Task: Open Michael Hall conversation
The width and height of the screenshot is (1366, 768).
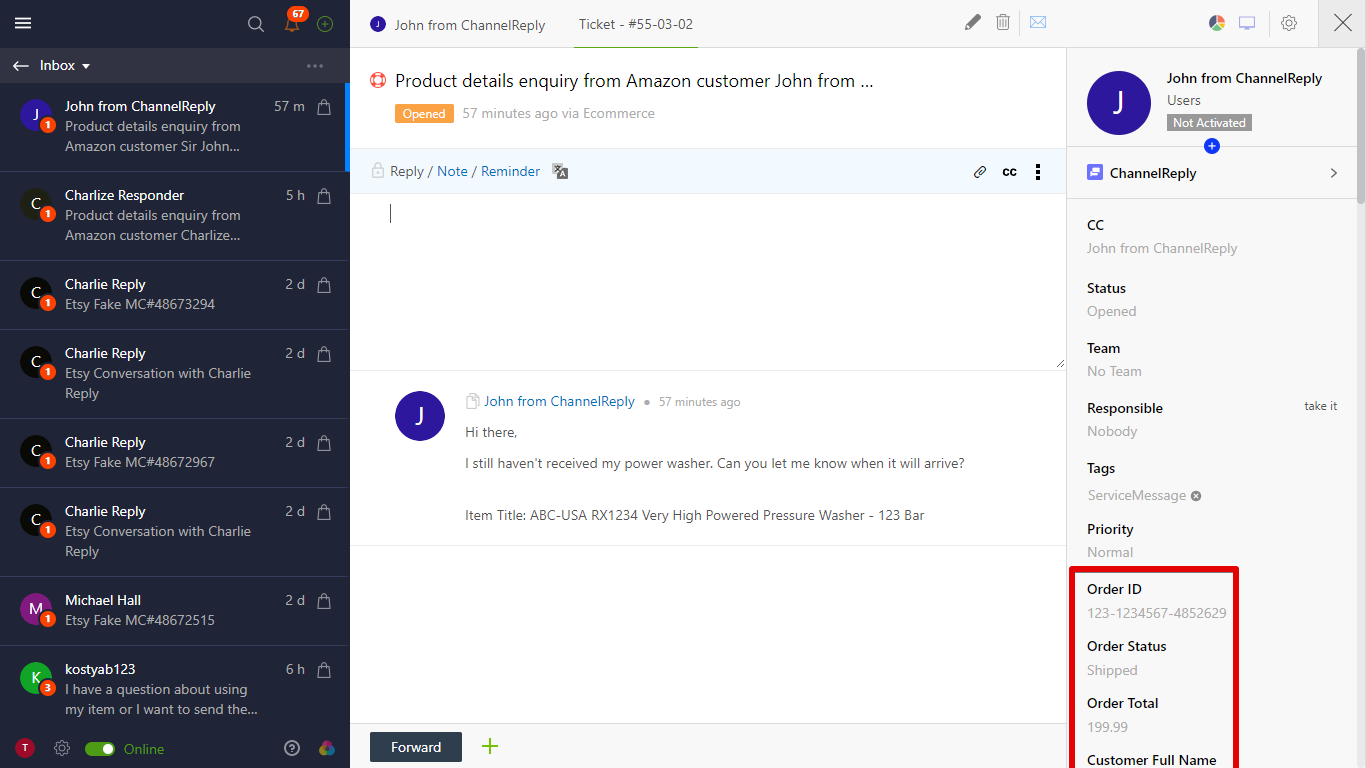Action: click(174, 611)
